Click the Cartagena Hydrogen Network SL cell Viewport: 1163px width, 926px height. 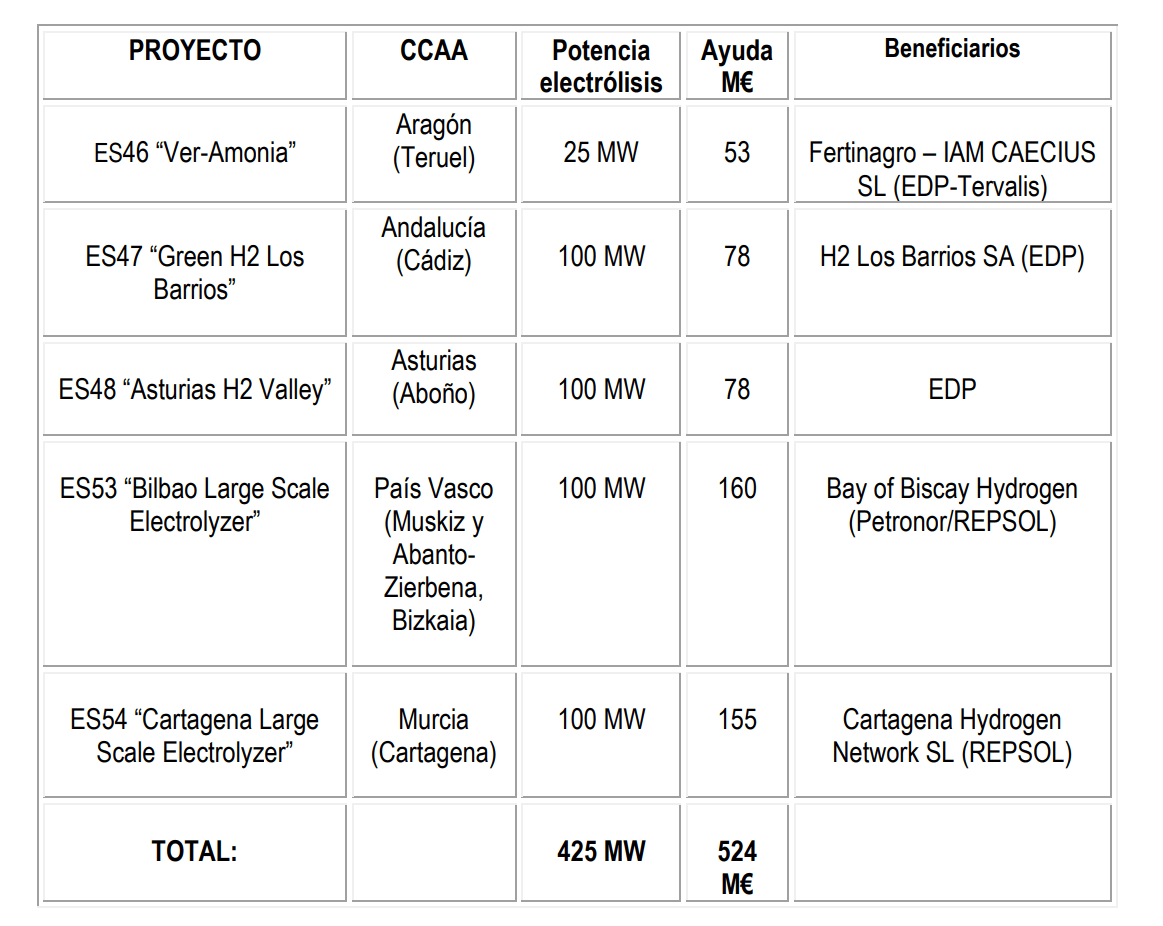point(952,735)
